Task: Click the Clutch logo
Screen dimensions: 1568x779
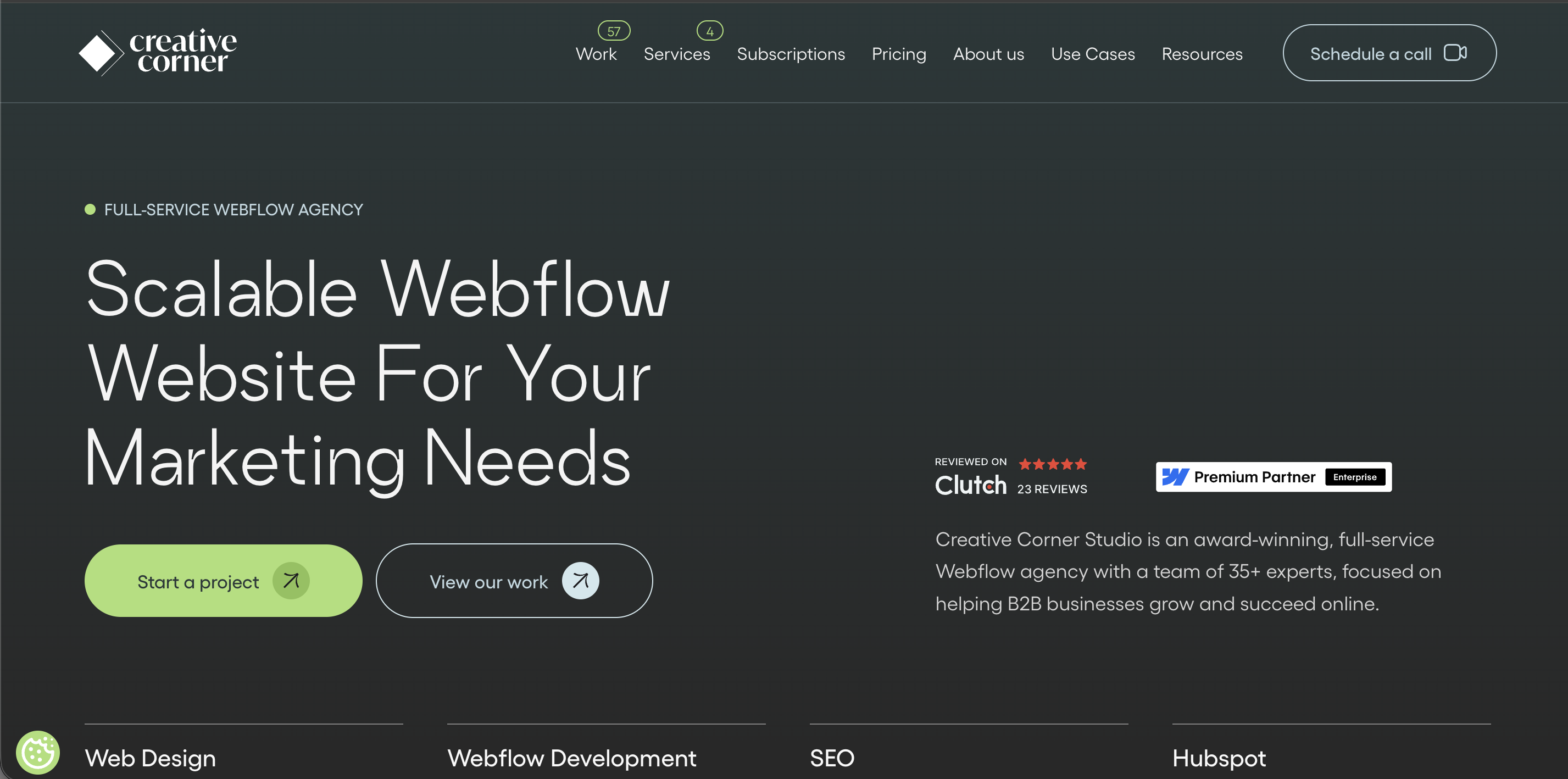Action: pos(970,485)
